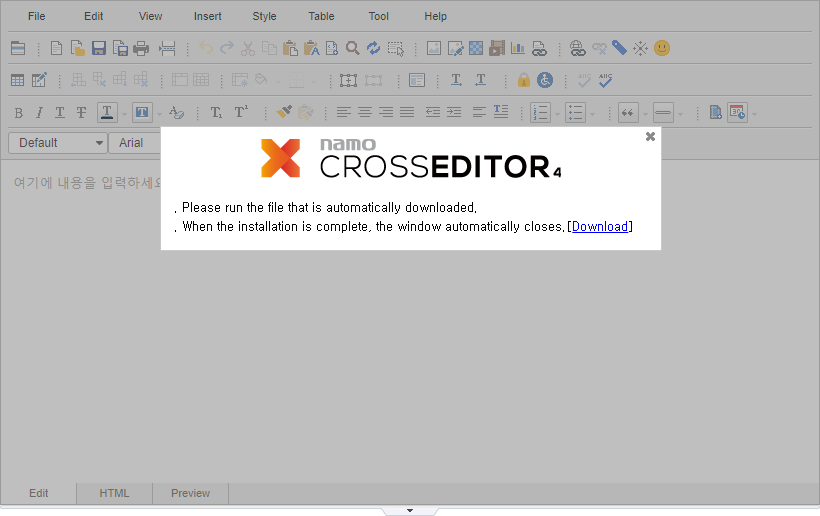Toggle superscript formatting
Image resolution: width=820 pixels, height=516 pixels.
click(x=241, y=112)
